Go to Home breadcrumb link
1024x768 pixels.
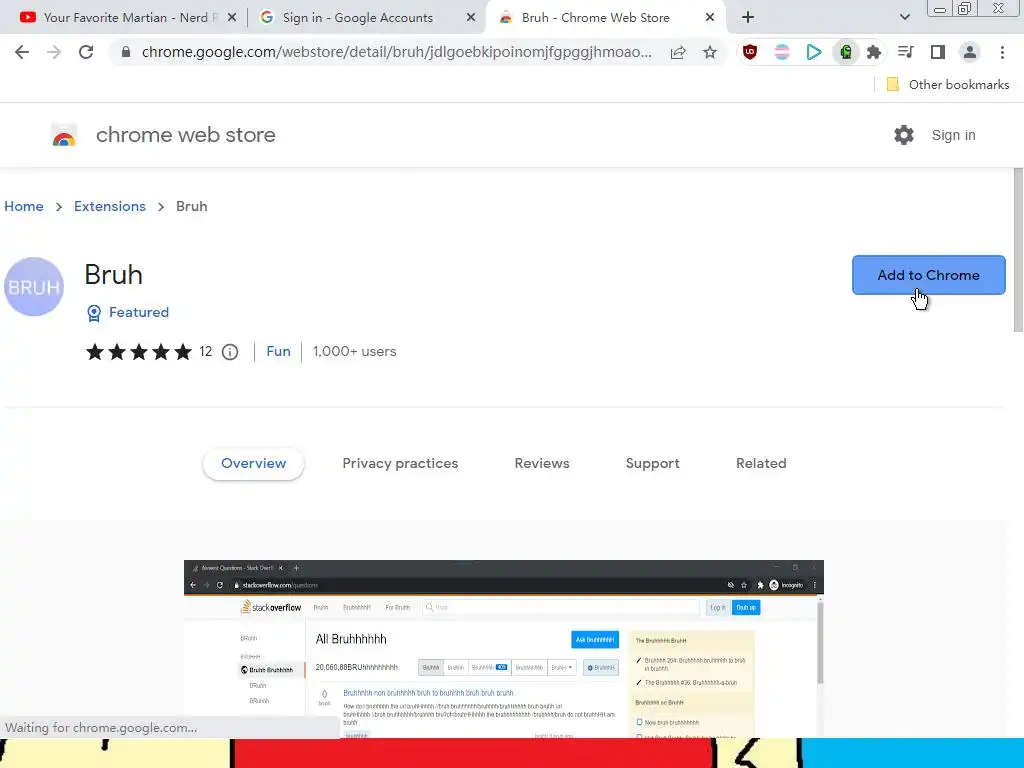coord(24,206)
